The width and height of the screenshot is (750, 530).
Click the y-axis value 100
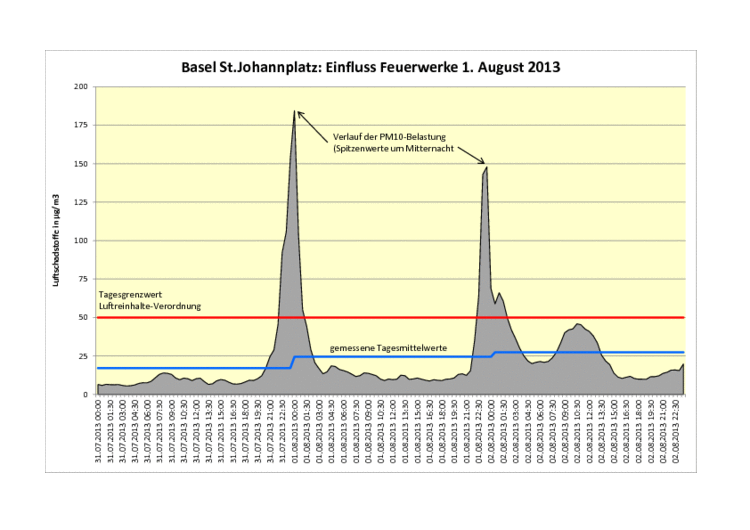coord(81,241)
